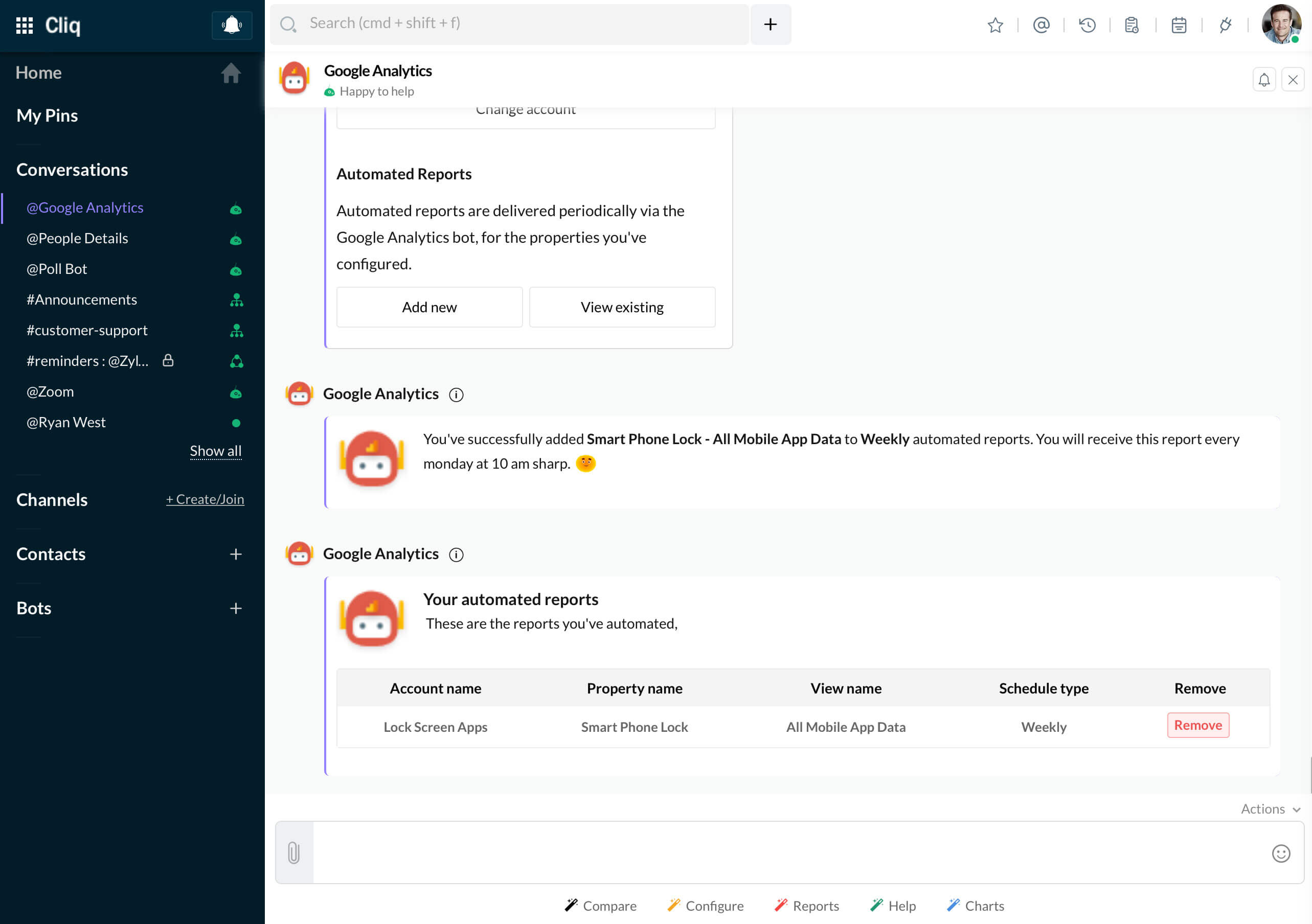This screenshot has height=924, width=1312.
Task: Click the 'Lock Screen Apps' account cell
Action: (436, 727)
